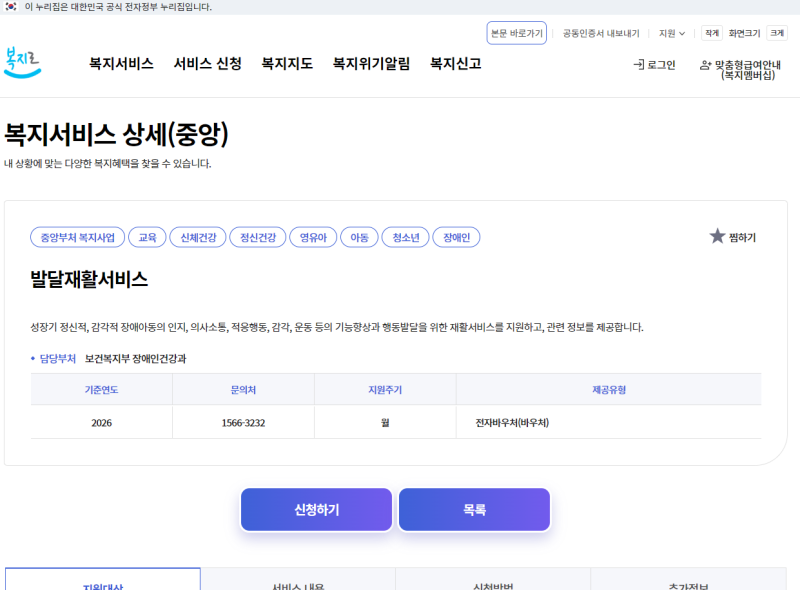Select the 장애인 tag
This screenshot has height=590, width=800.
point(456,237)
